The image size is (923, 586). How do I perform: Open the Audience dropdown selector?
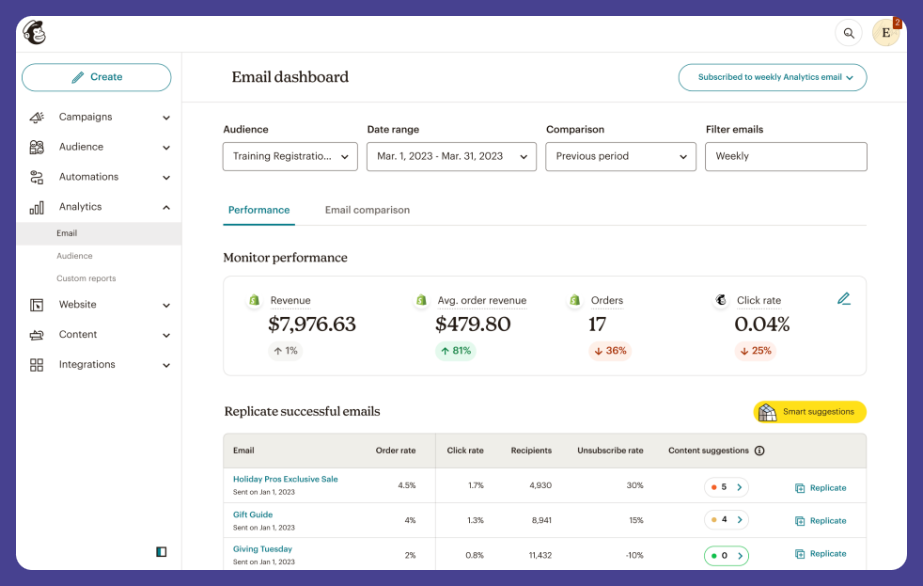(x=290, y=157)
